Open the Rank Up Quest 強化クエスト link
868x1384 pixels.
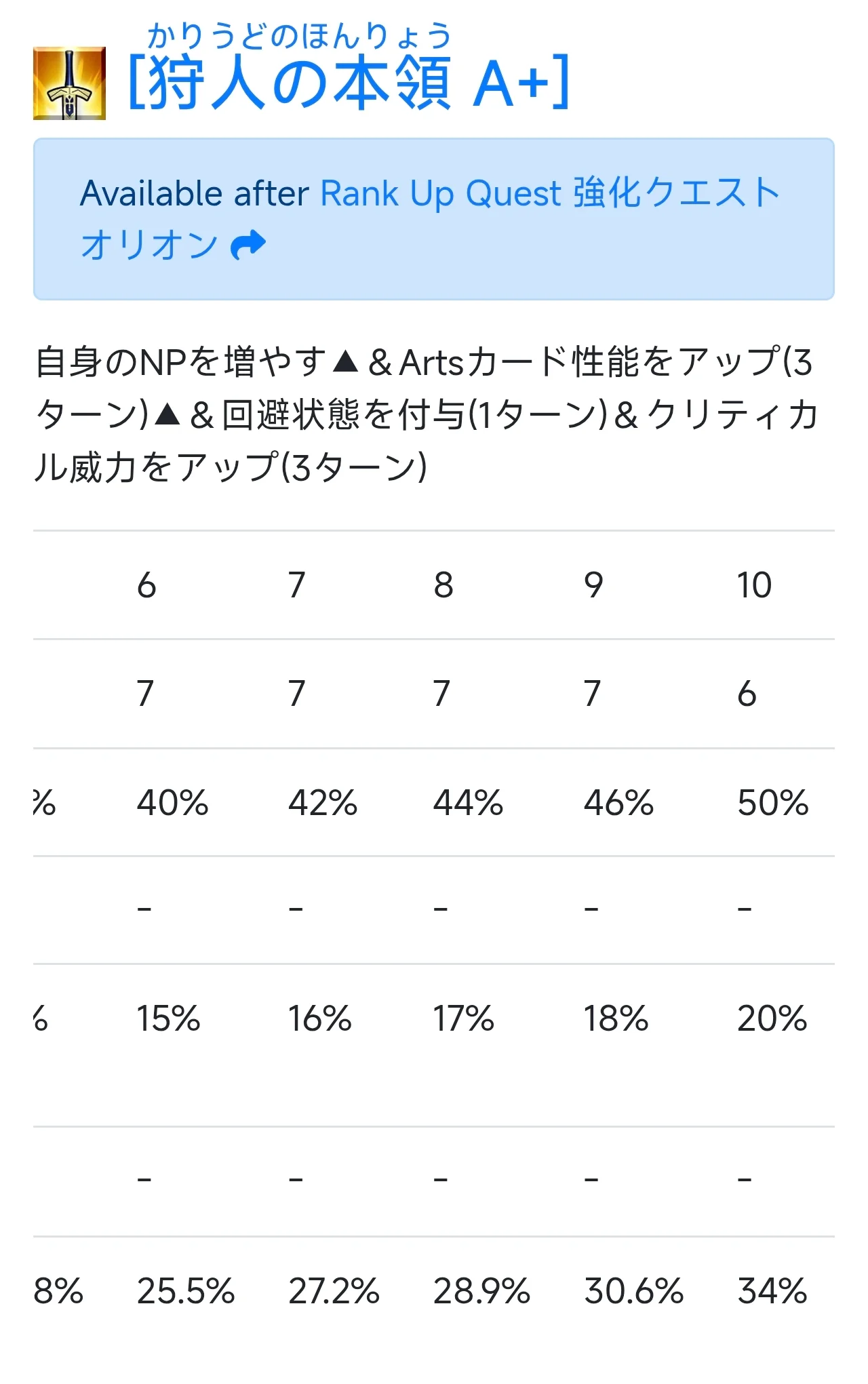[549, 193]
